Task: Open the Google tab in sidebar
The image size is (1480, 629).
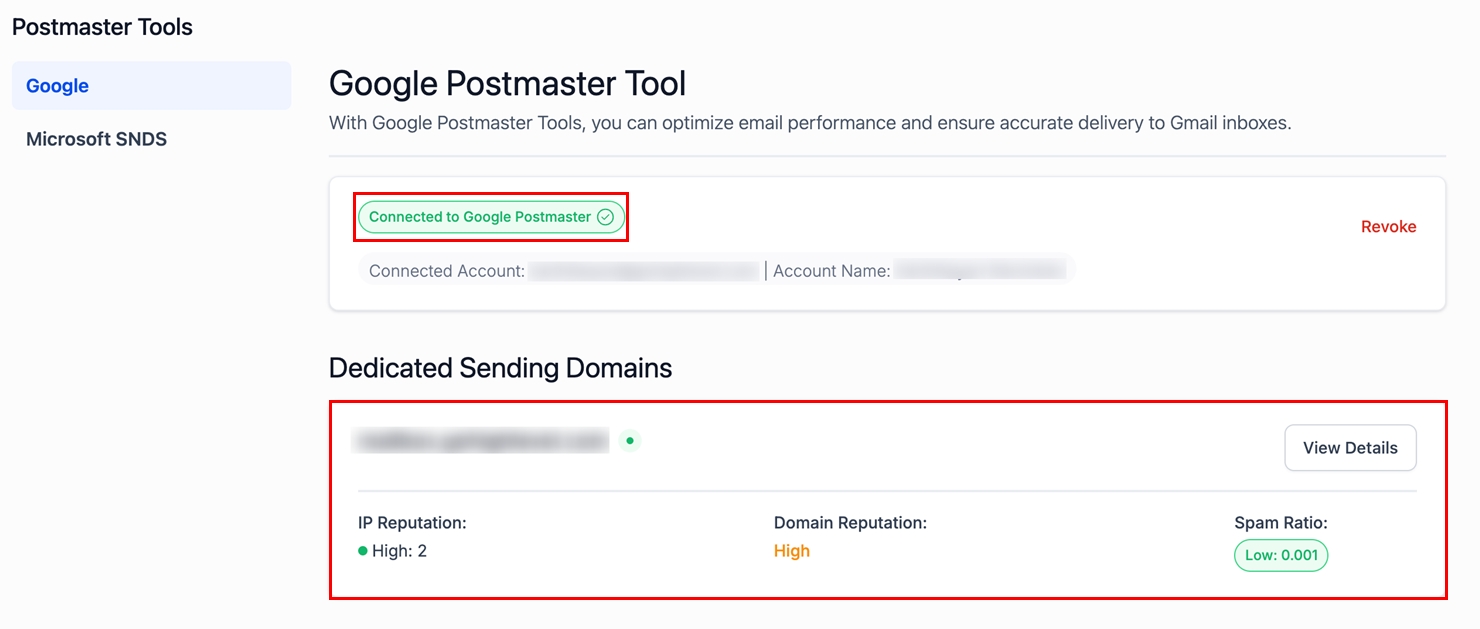Action: coord(58,86)
